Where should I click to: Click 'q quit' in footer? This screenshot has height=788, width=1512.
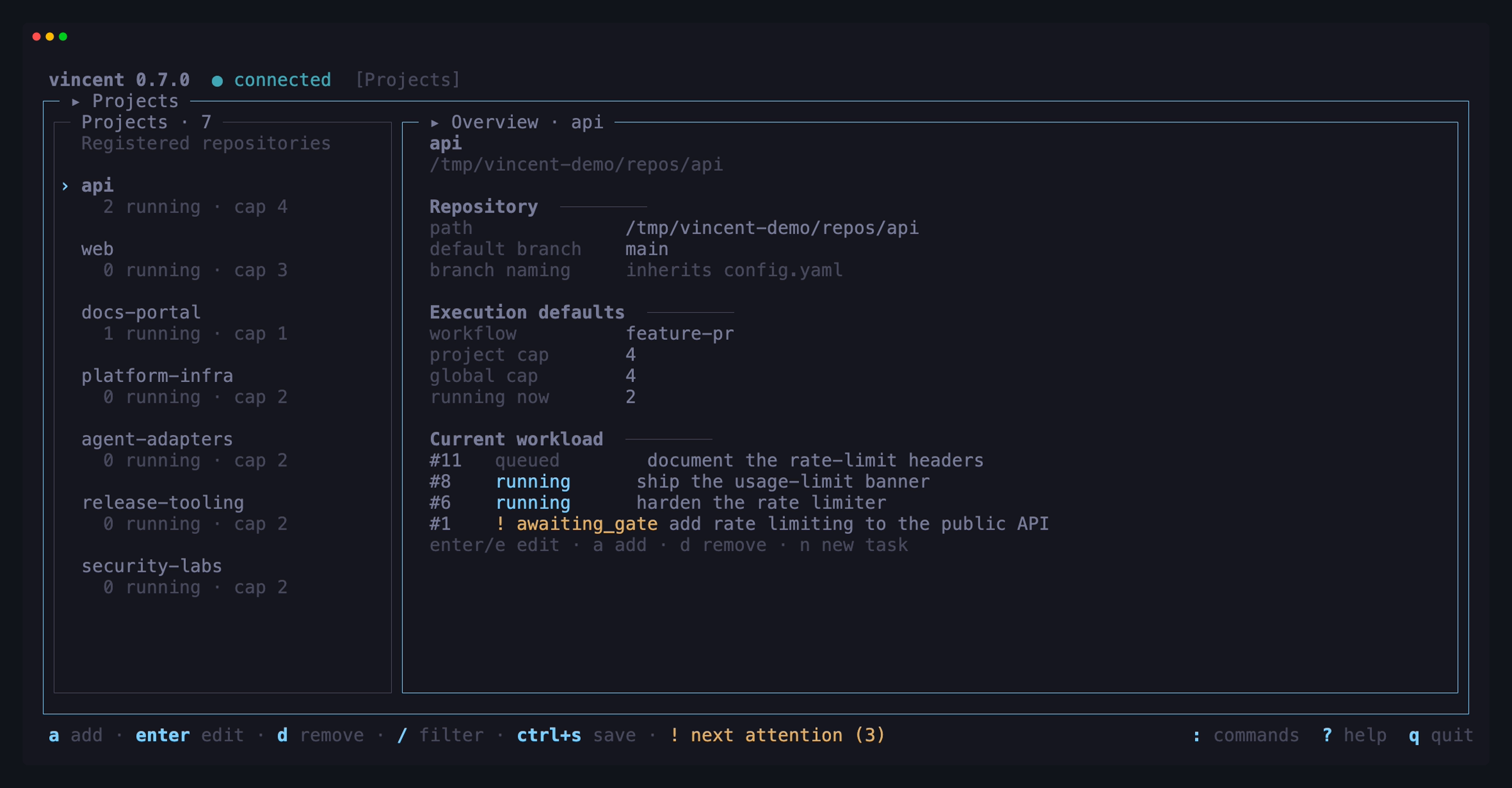(x=1441, y=735)
